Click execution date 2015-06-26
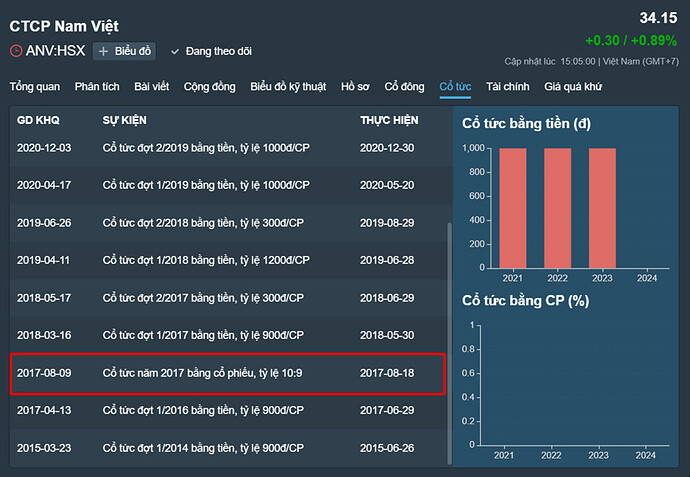 (x=387, y=448)
